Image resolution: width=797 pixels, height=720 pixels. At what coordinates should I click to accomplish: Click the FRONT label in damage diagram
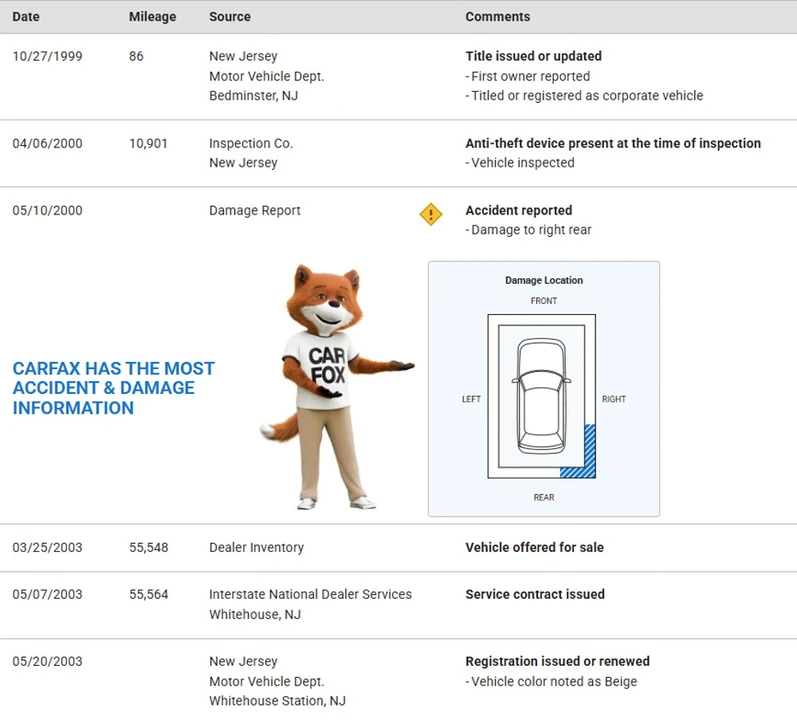pyautogui.click(x=544, y=301)
